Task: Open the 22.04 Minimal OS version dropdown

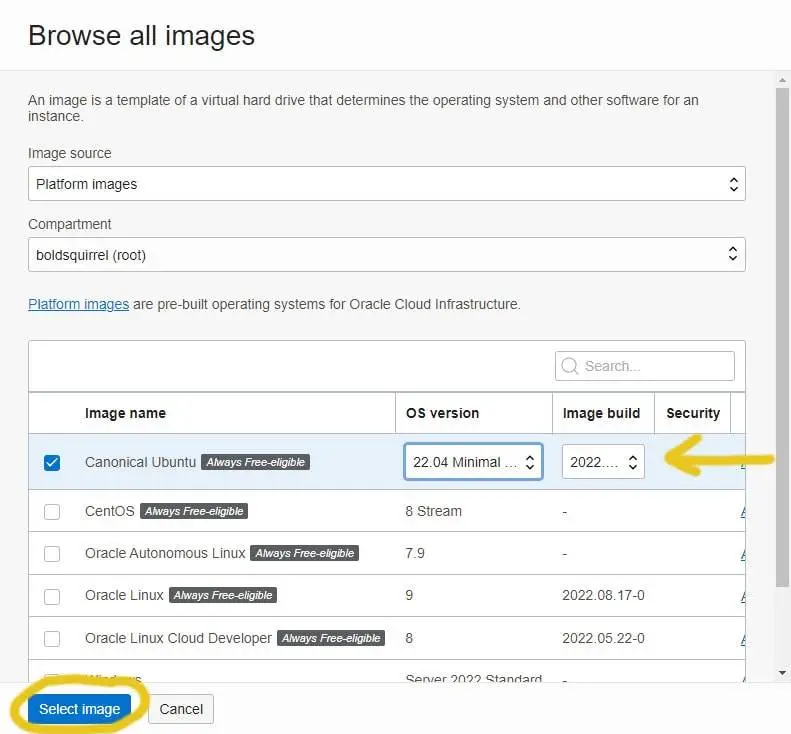Action: tap(473, 462)
